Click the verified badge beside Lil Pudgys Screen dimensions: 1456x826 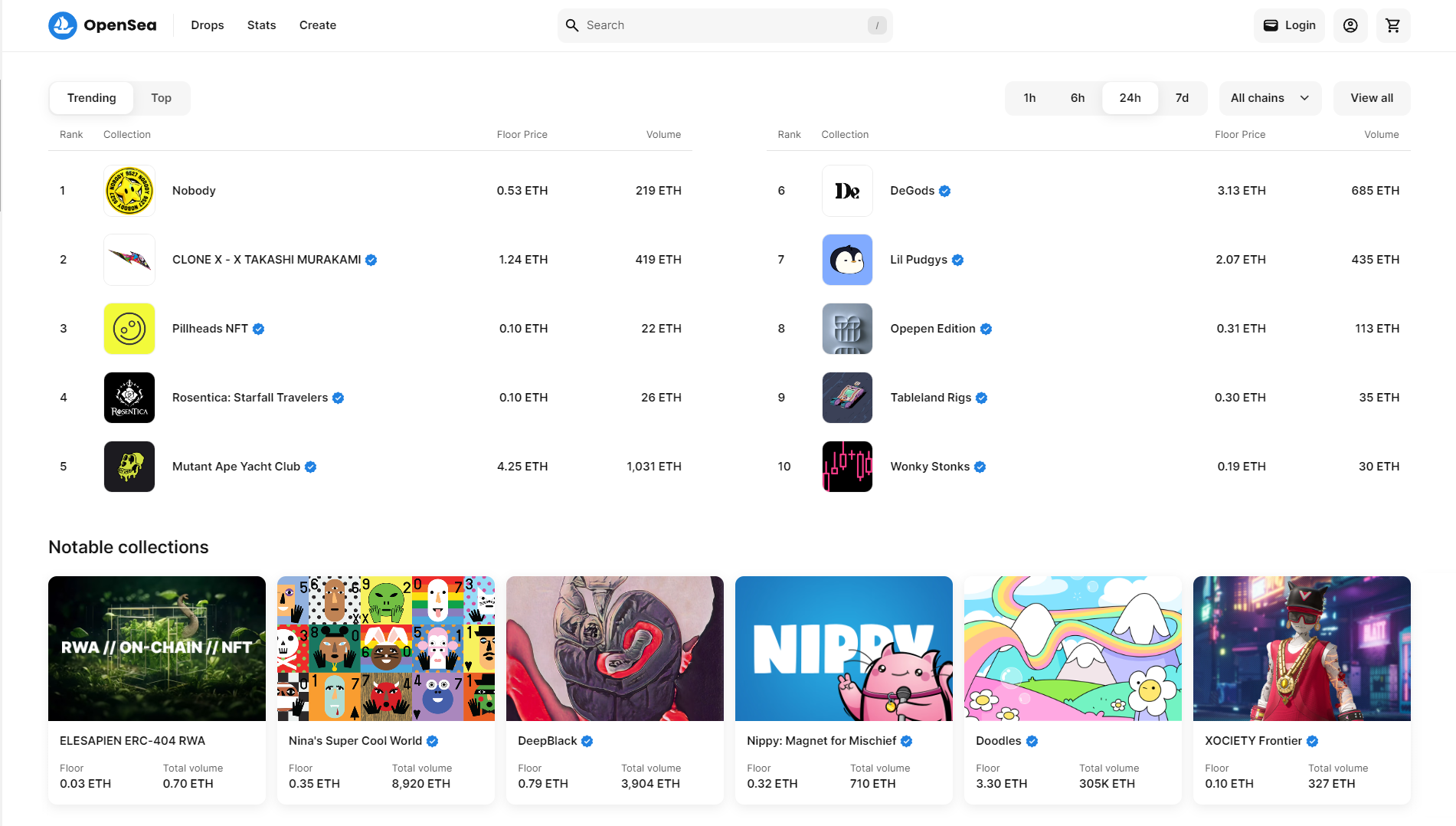[957, 261]
